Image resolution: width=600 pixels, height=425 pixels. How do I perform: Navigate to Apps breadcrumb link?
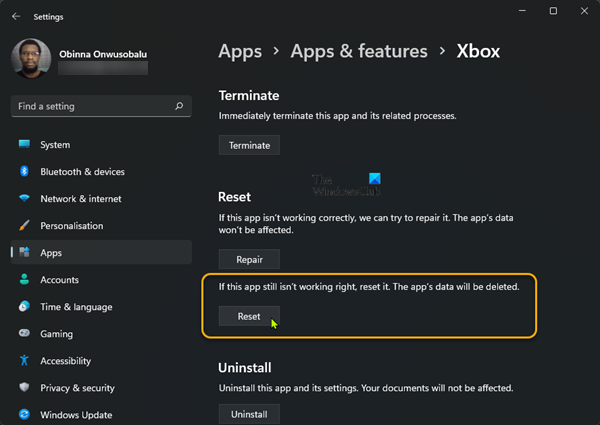[x=240, y=51]
